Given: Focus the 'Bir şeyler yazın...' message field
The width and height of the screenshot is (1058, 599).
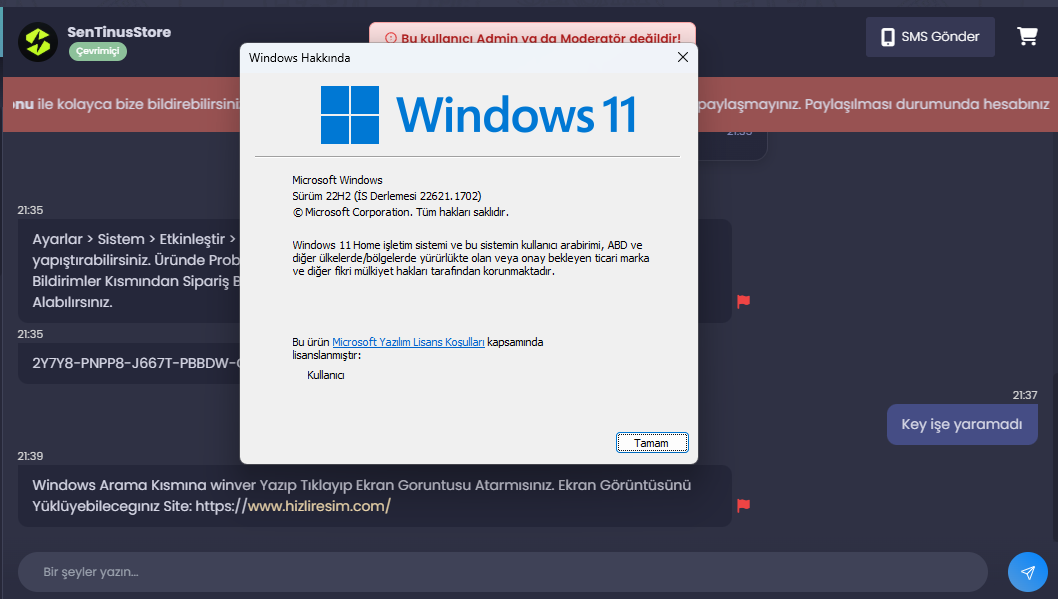Looking at the screenshot, I should point(503,572).
